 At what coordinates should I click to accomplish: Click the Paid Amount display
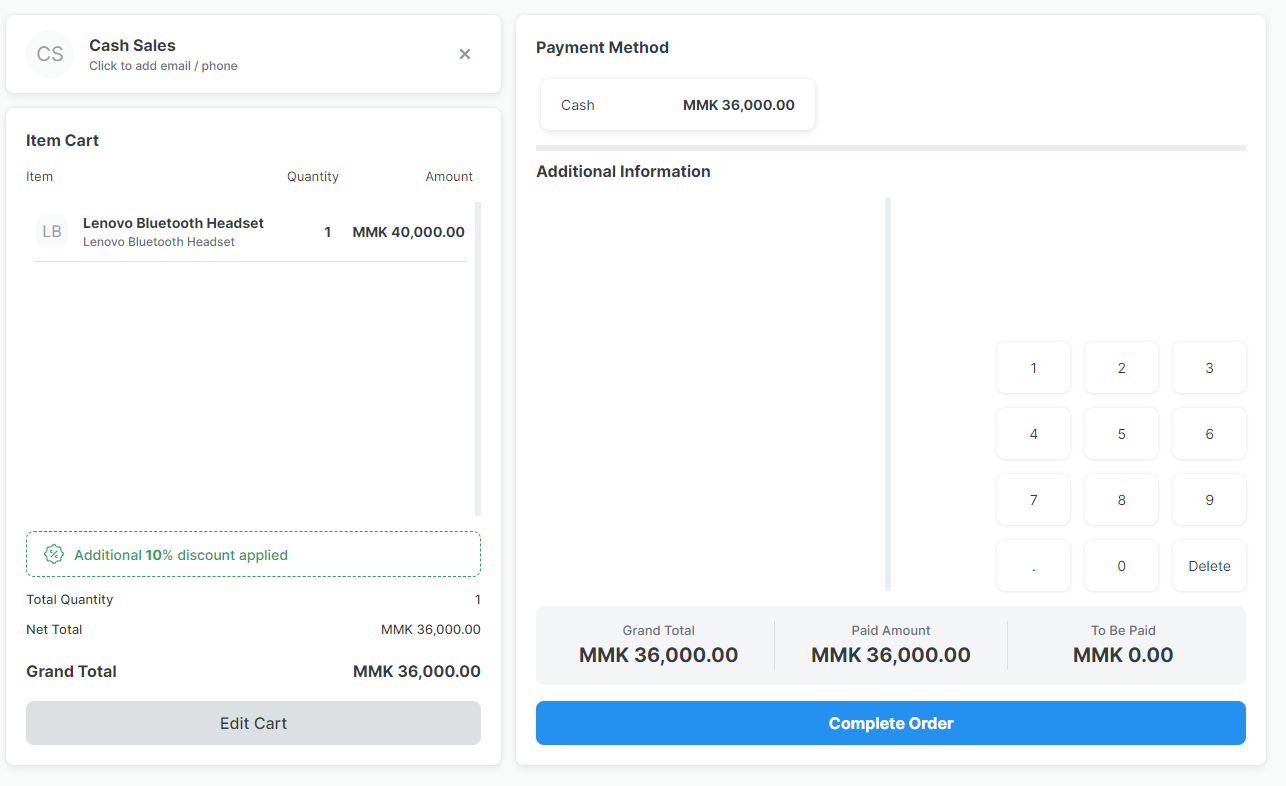click(x=890, y=644)
